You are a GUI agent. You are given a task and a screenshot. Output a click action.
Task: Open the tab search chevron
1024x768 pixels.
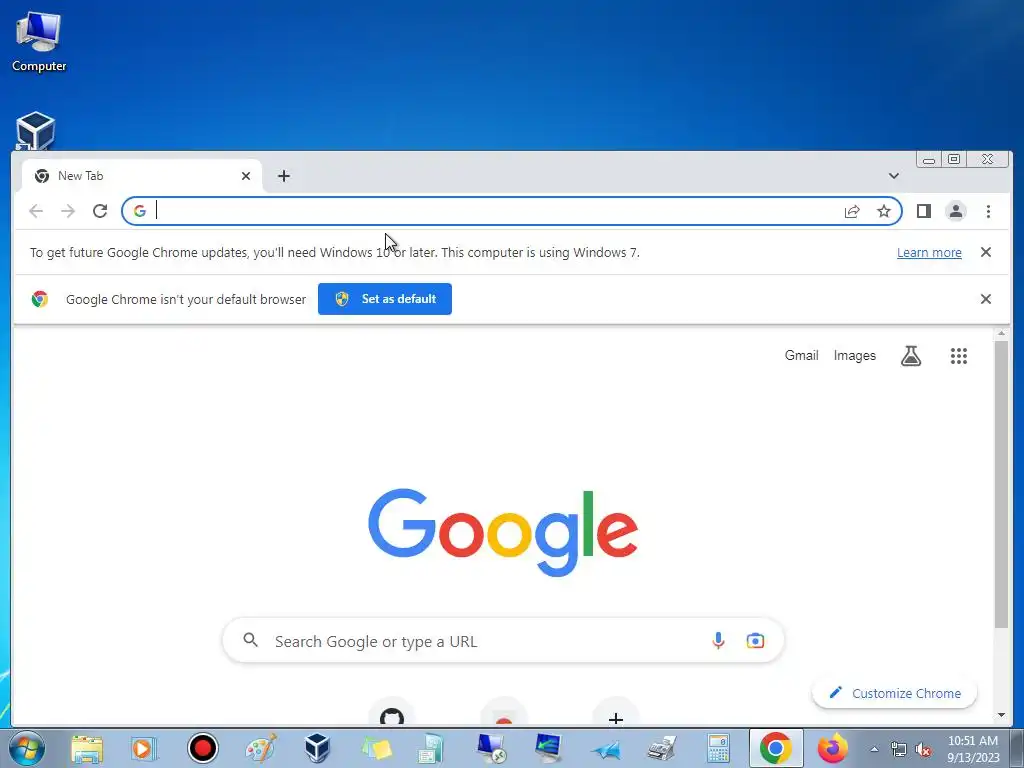(893, 176)
